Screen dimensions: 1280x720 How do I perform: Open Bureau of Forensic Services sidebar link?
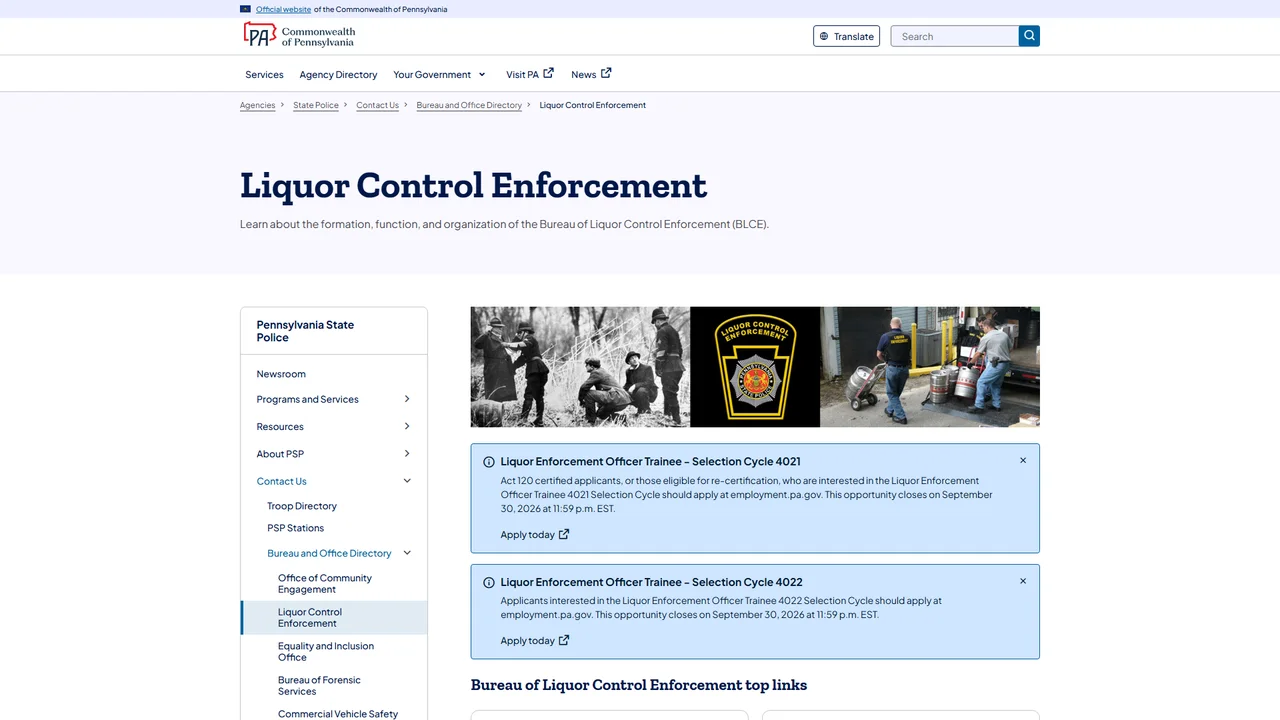[x=319, y=686]
